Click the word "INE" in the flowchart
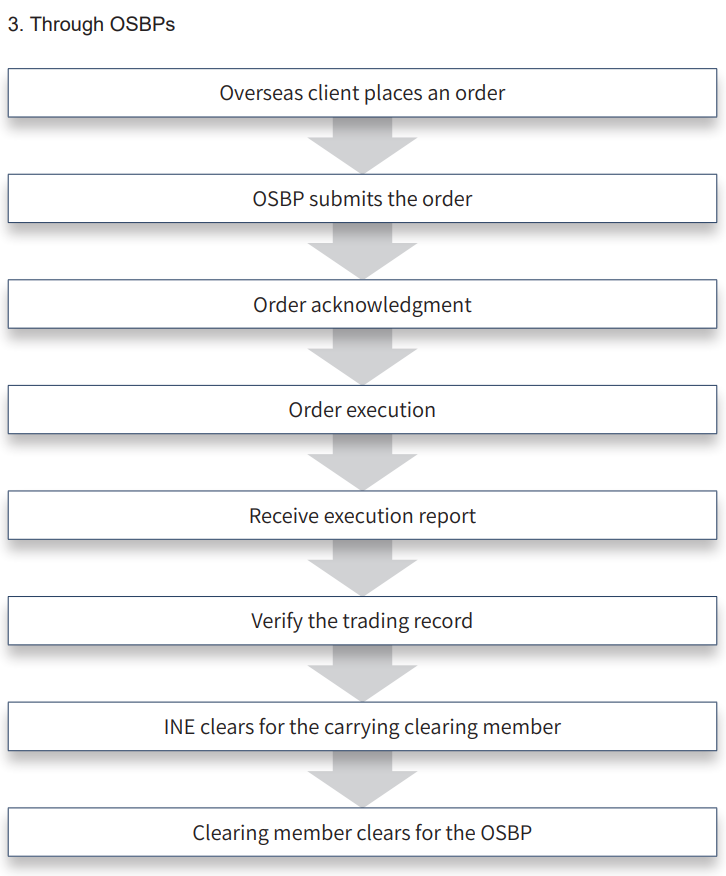The height and width of the screenshot is (876, 726). click(180, 727)
